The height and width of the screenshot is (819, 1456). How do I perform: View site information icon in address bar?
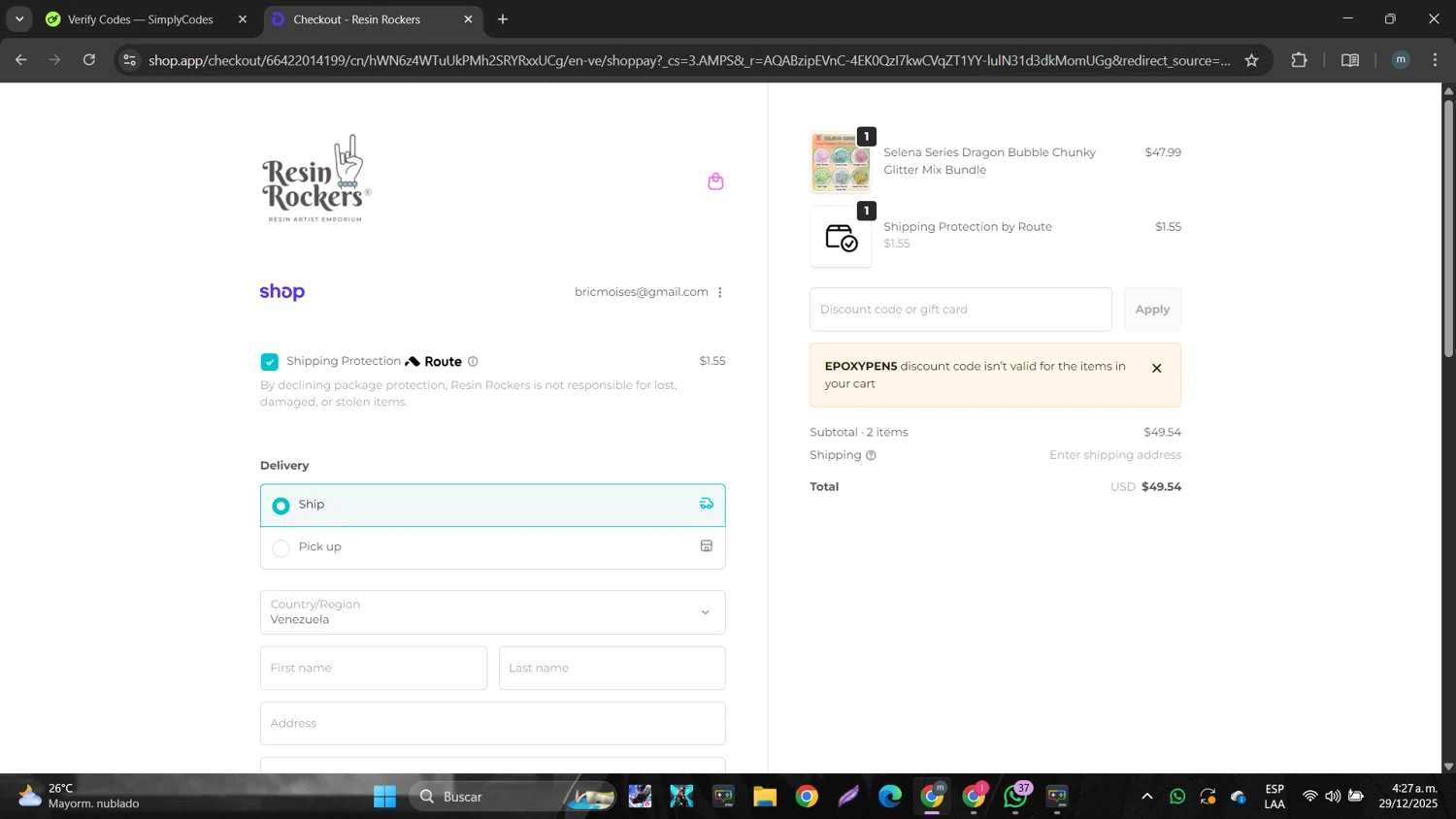(130, 60)
